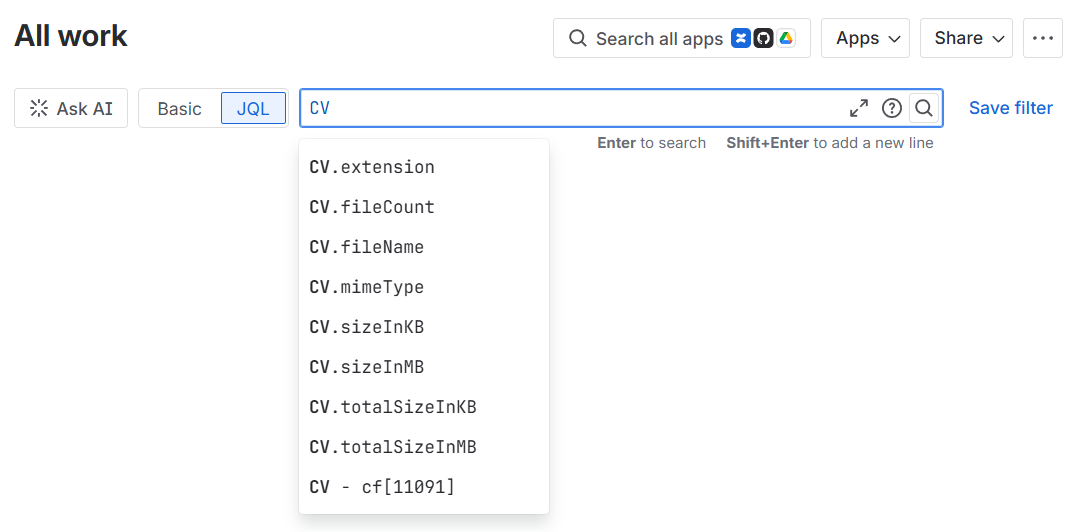Click the Confluence icon in search box
1075x532 pixels.
[740, 38]
